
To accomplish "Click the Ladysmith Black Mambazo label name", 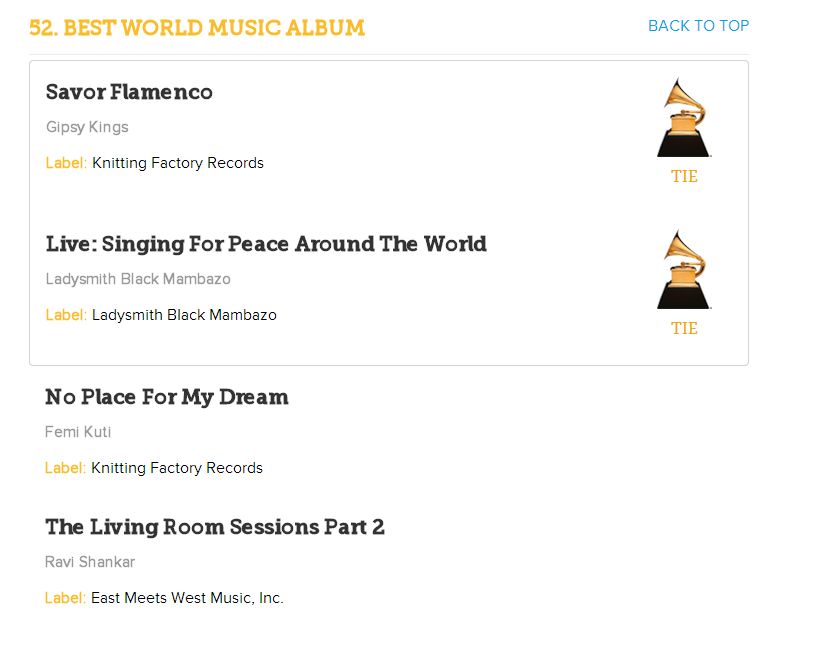I will pos(184,315).
